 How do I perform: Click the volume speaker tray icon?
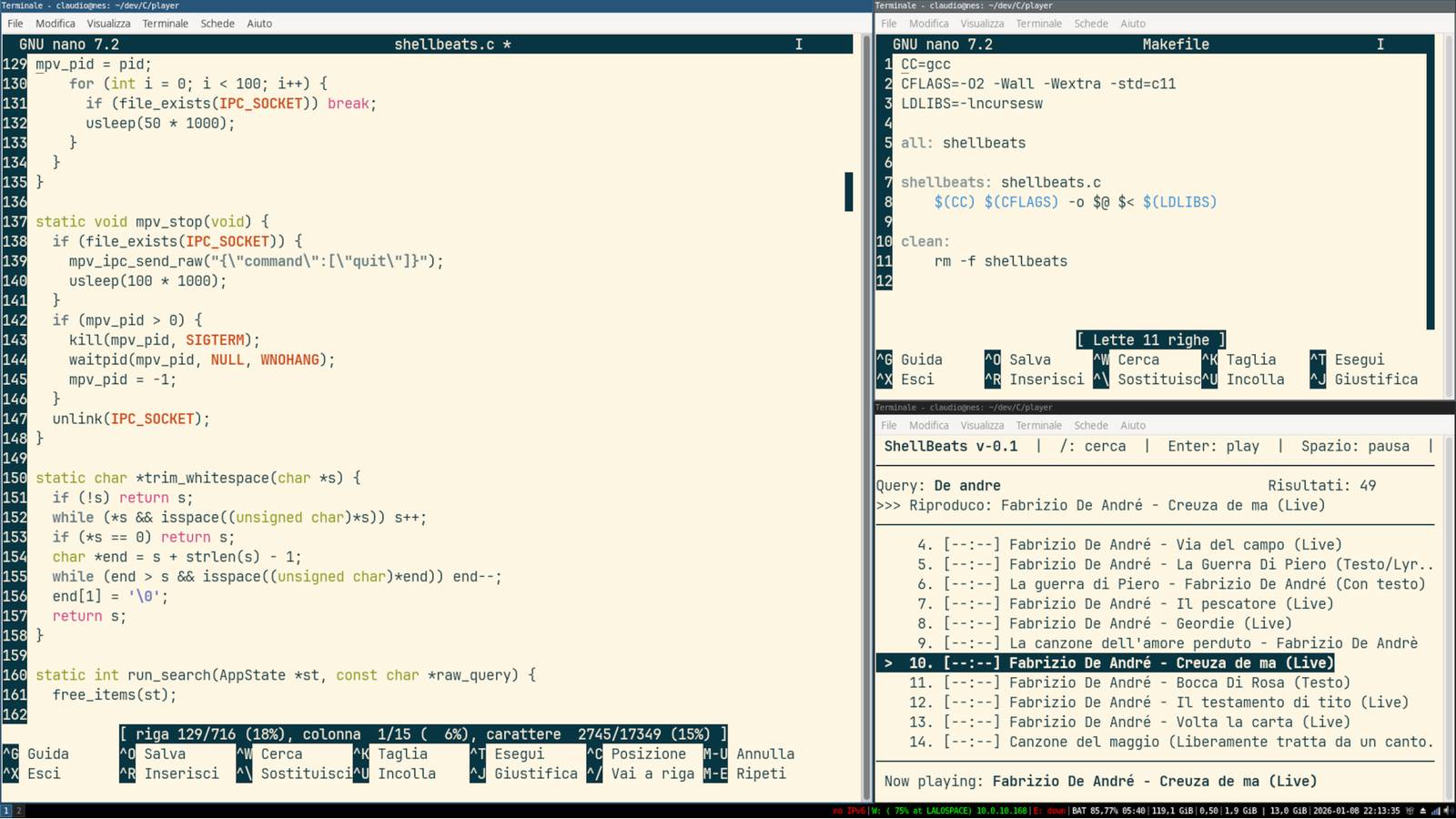[x=1447, y=811]
